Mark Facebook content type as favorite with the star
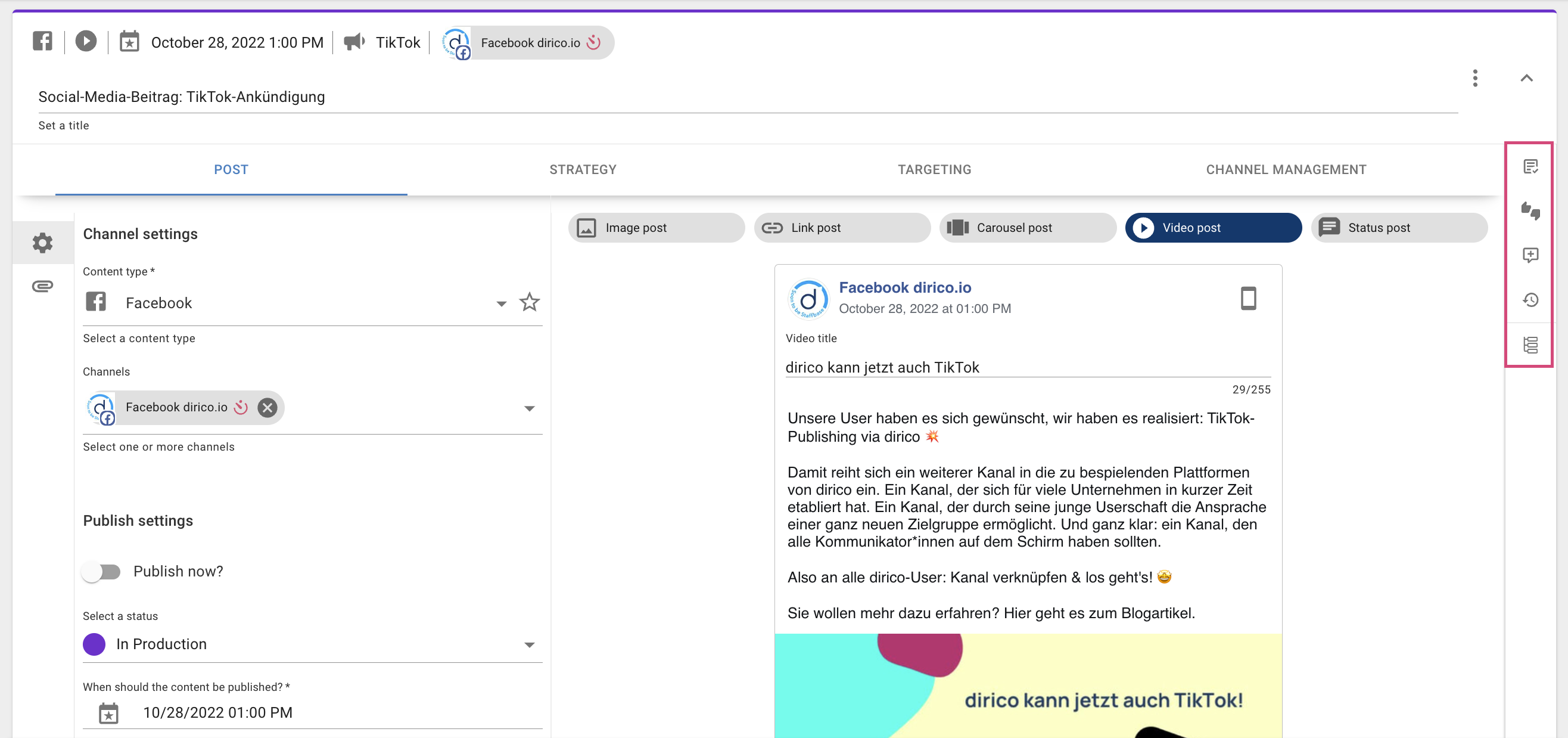Viewport: 1568px width, 738px height. [x=529, y=302]
